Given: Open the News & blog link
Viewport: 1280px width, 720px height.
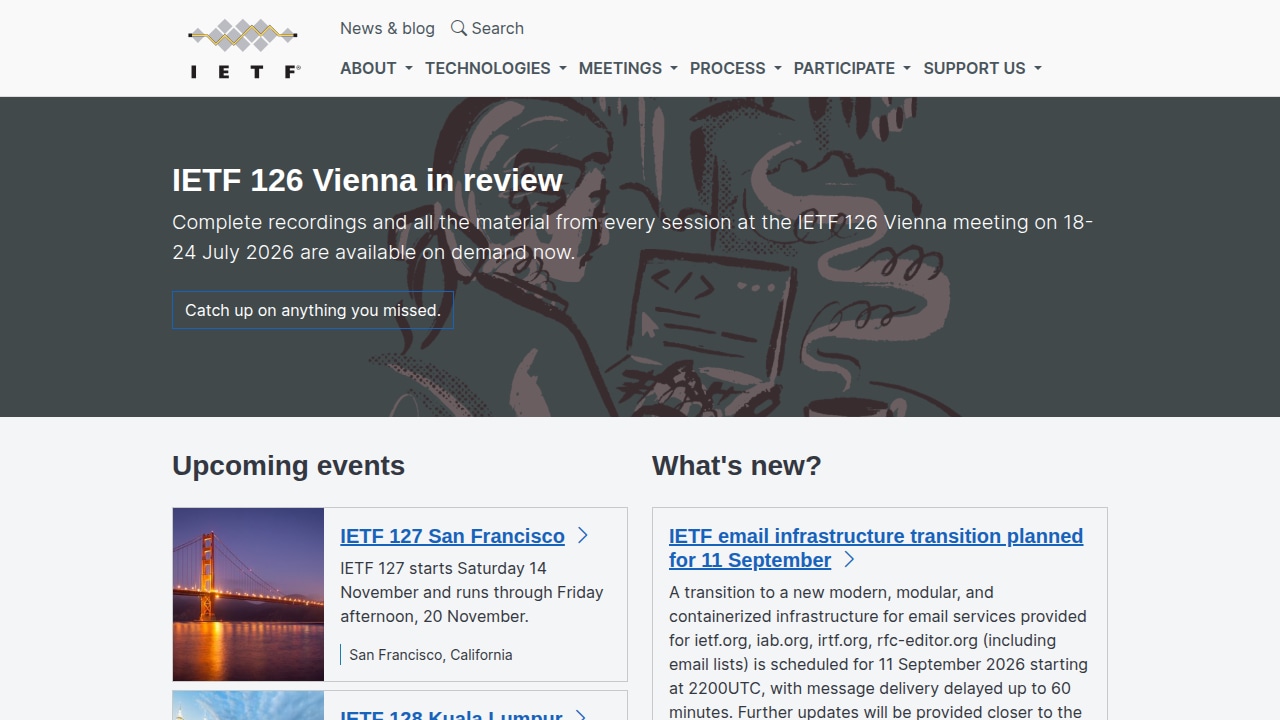Looking at the screenshot, I should 387,28.
